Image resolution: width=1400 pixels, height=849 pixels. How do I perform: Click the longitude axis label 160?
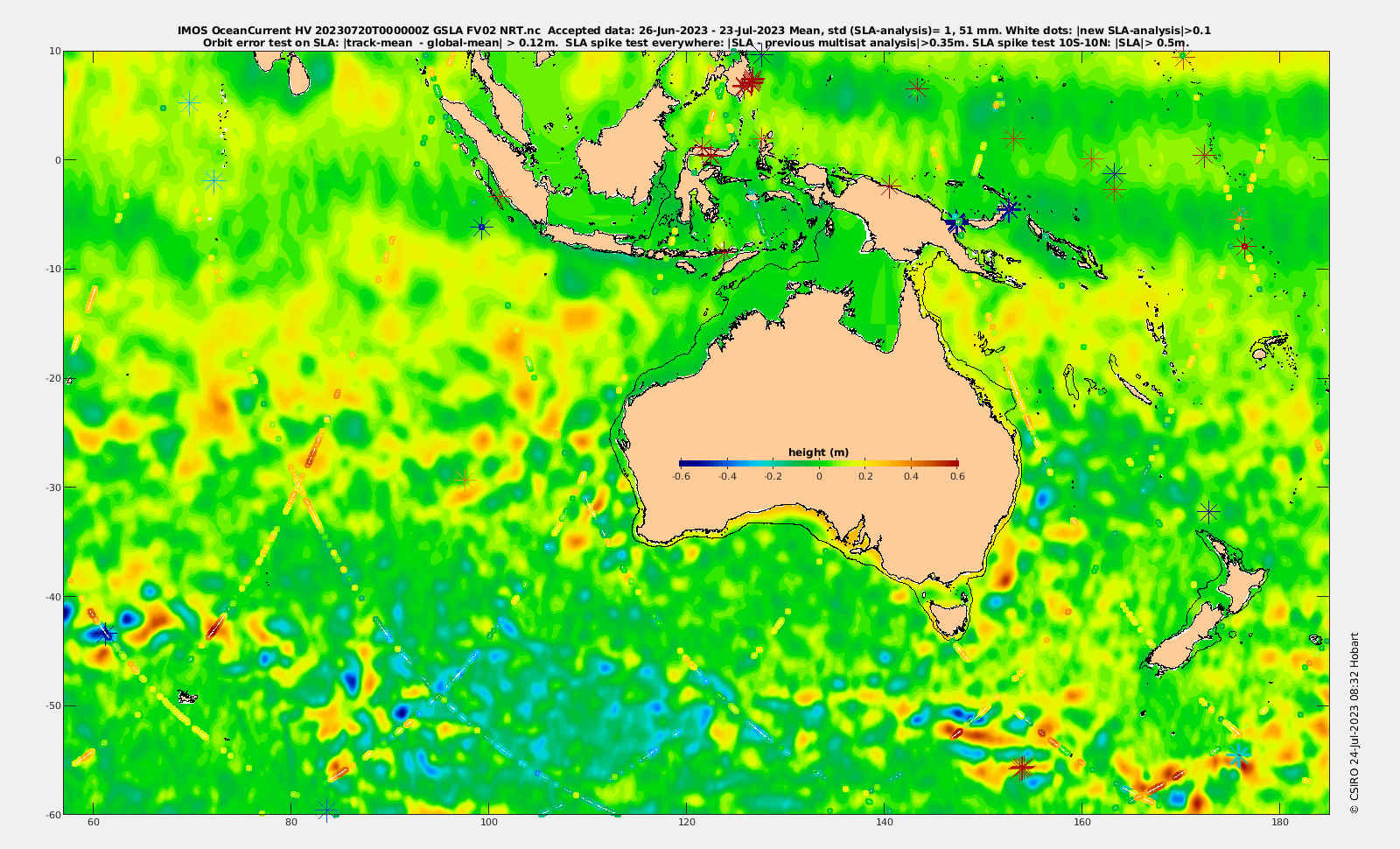(1082, 823)
